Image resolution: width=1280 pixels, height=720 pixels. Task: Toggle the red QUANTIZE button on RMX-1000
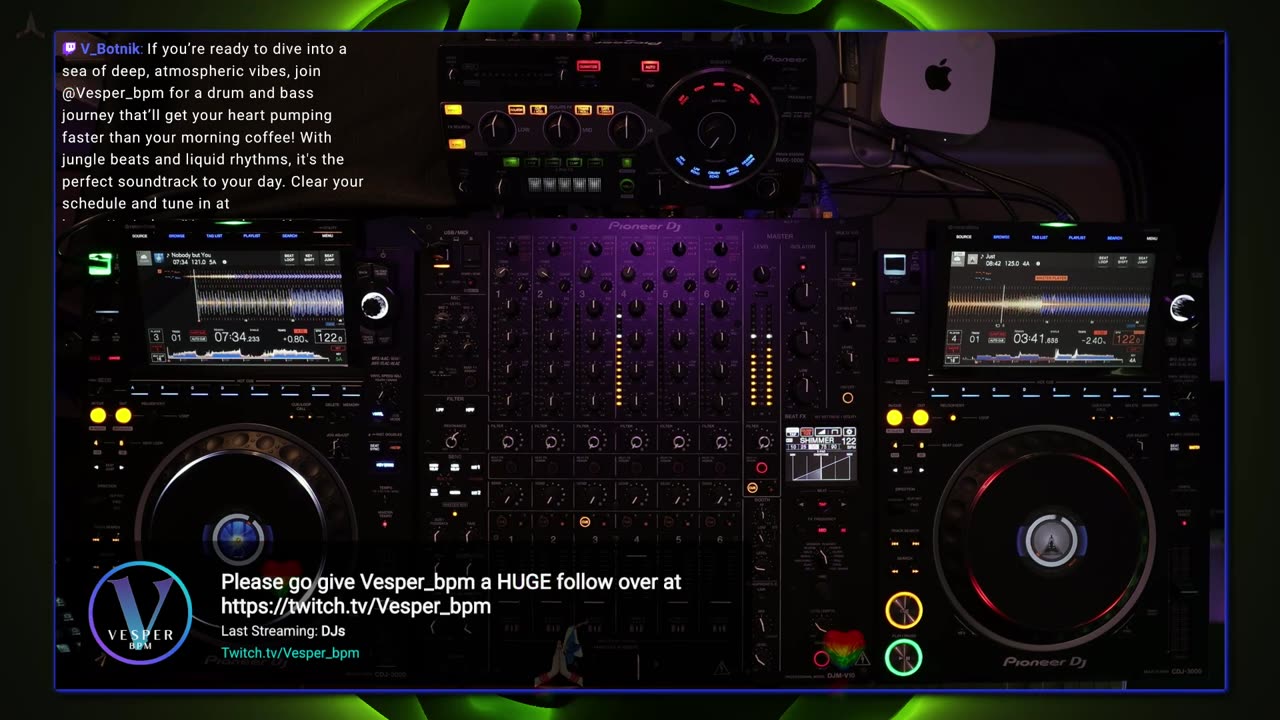point(588,66)
